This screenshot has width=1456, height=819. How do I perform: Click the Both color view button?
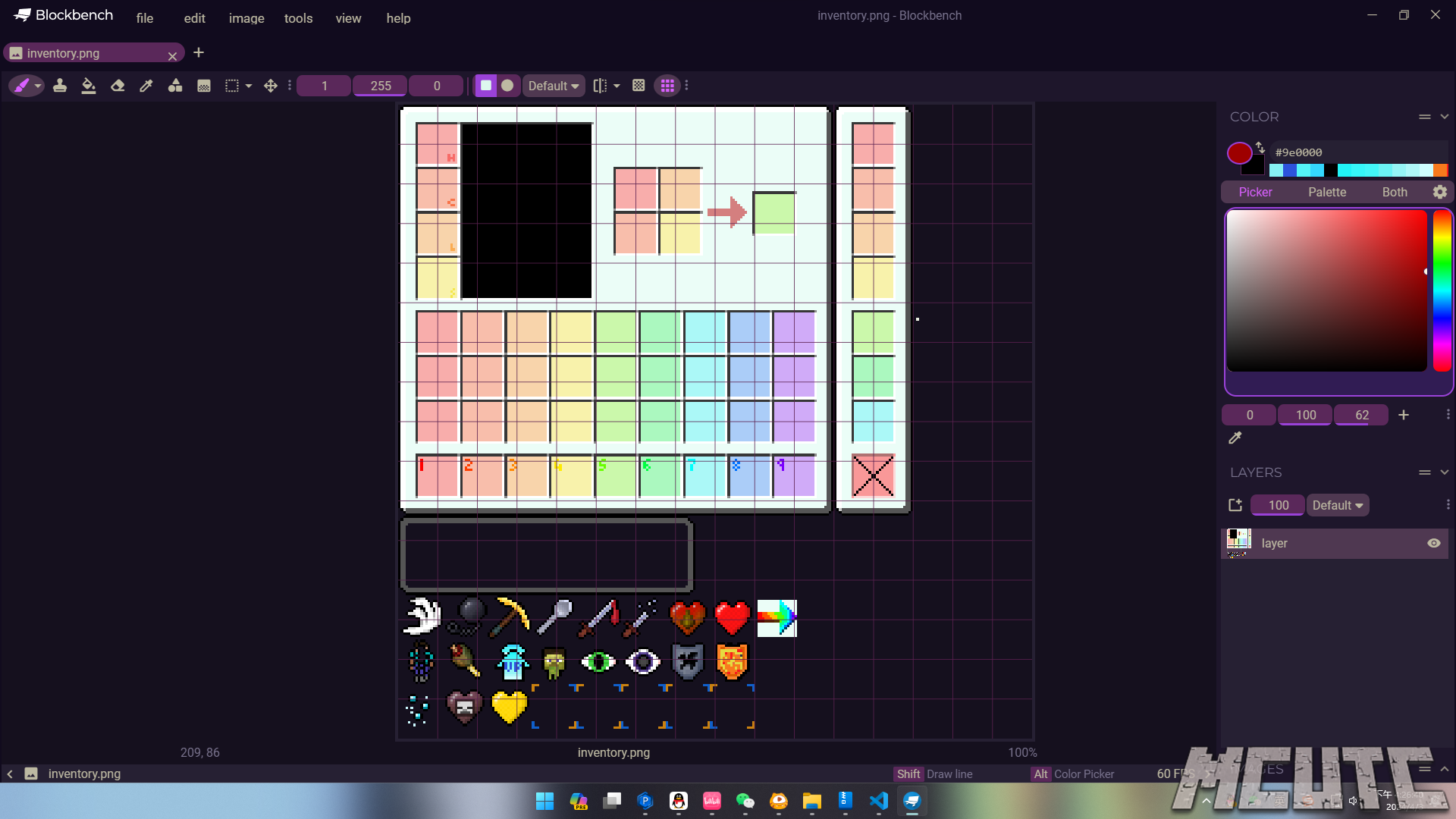[x=1395, y=192]
